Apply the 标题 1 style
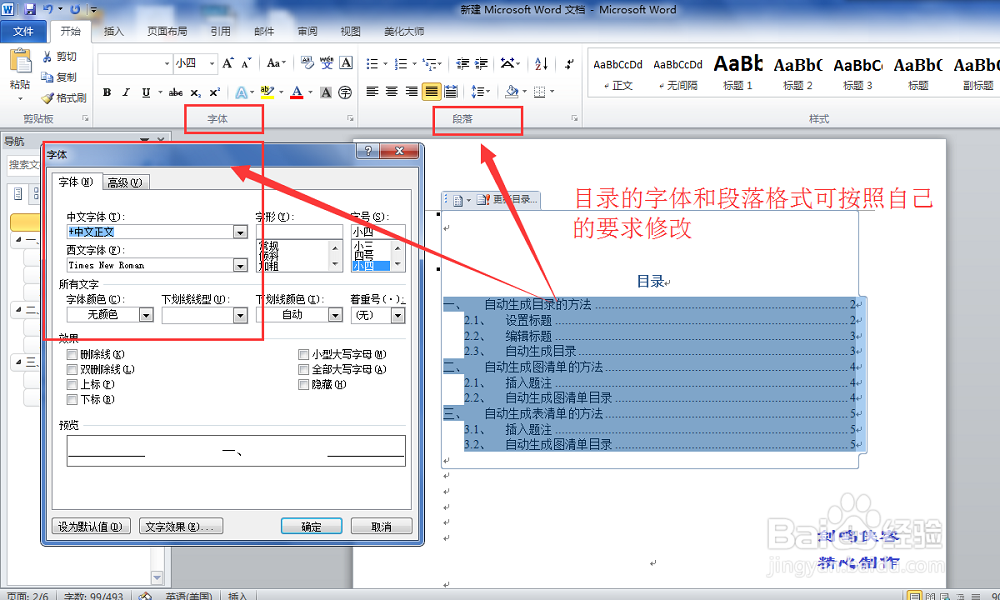 (x=738, y=73)
